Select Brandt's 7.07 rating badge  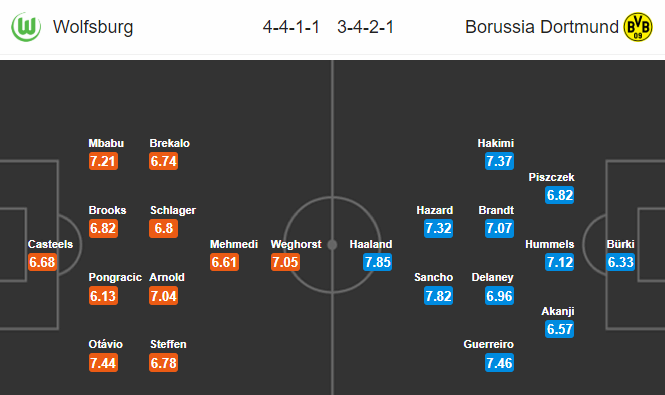(x=499, y=228)
